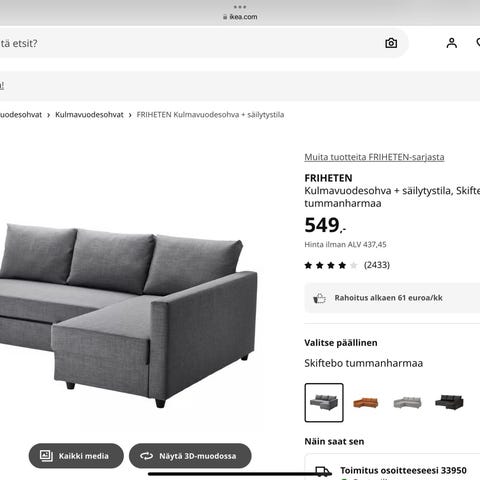Show all media with Kaikki media button
Screen dimensions: 480x480
[x=76, y=456]
